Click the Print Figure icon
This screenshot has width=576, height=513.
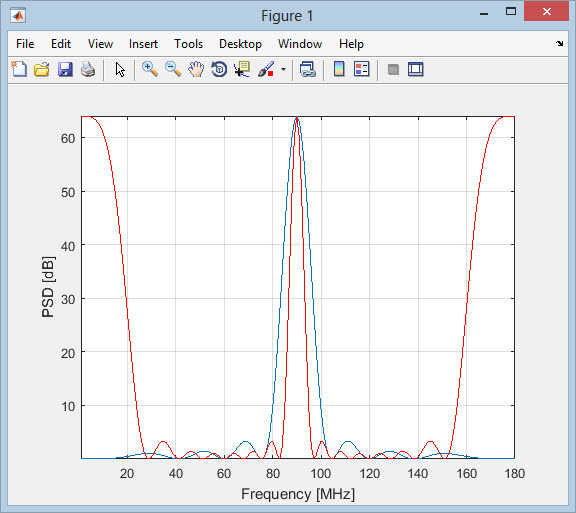[88, 69]
